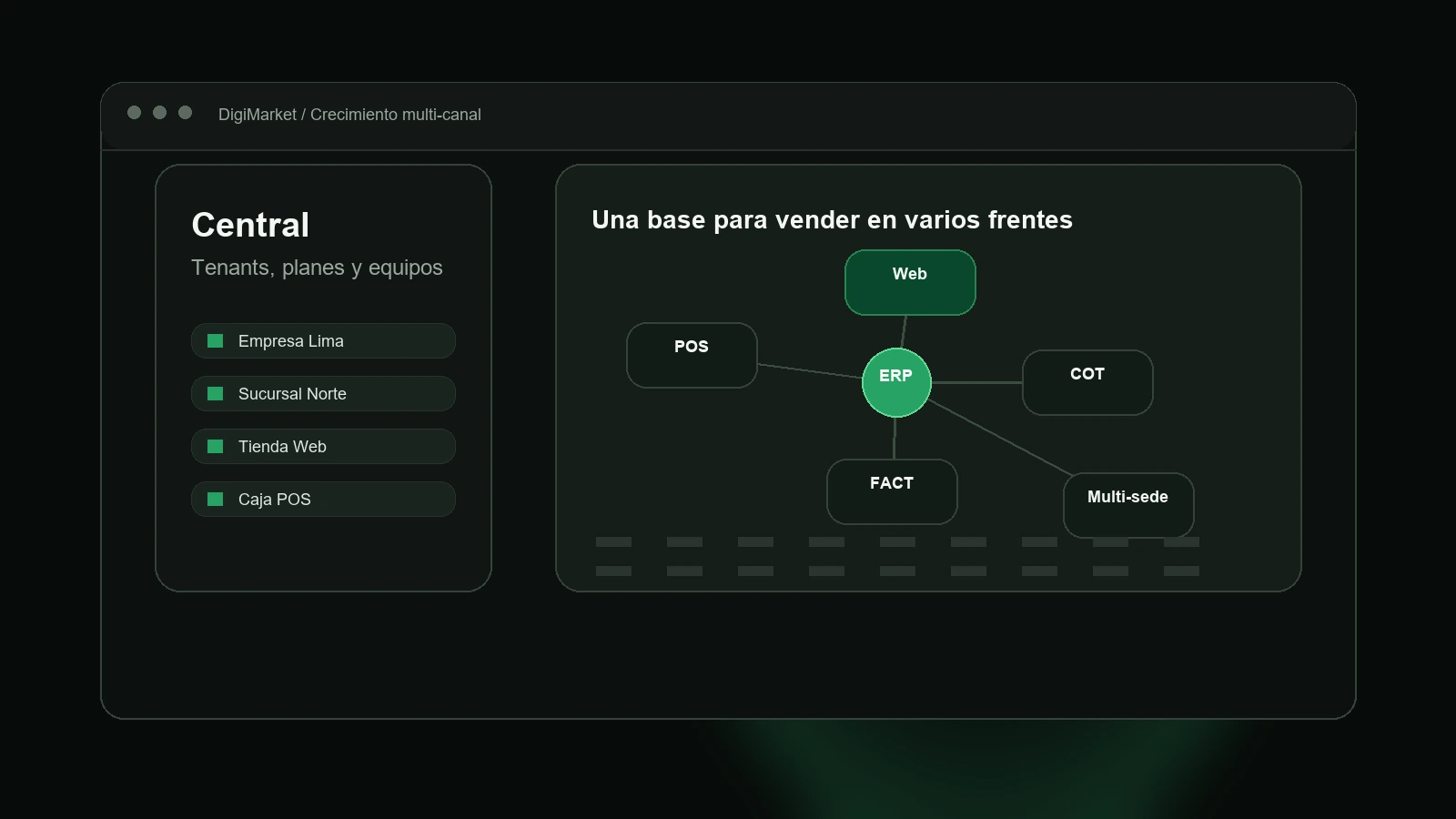Select the Web node in diagram

pos(910,283)
